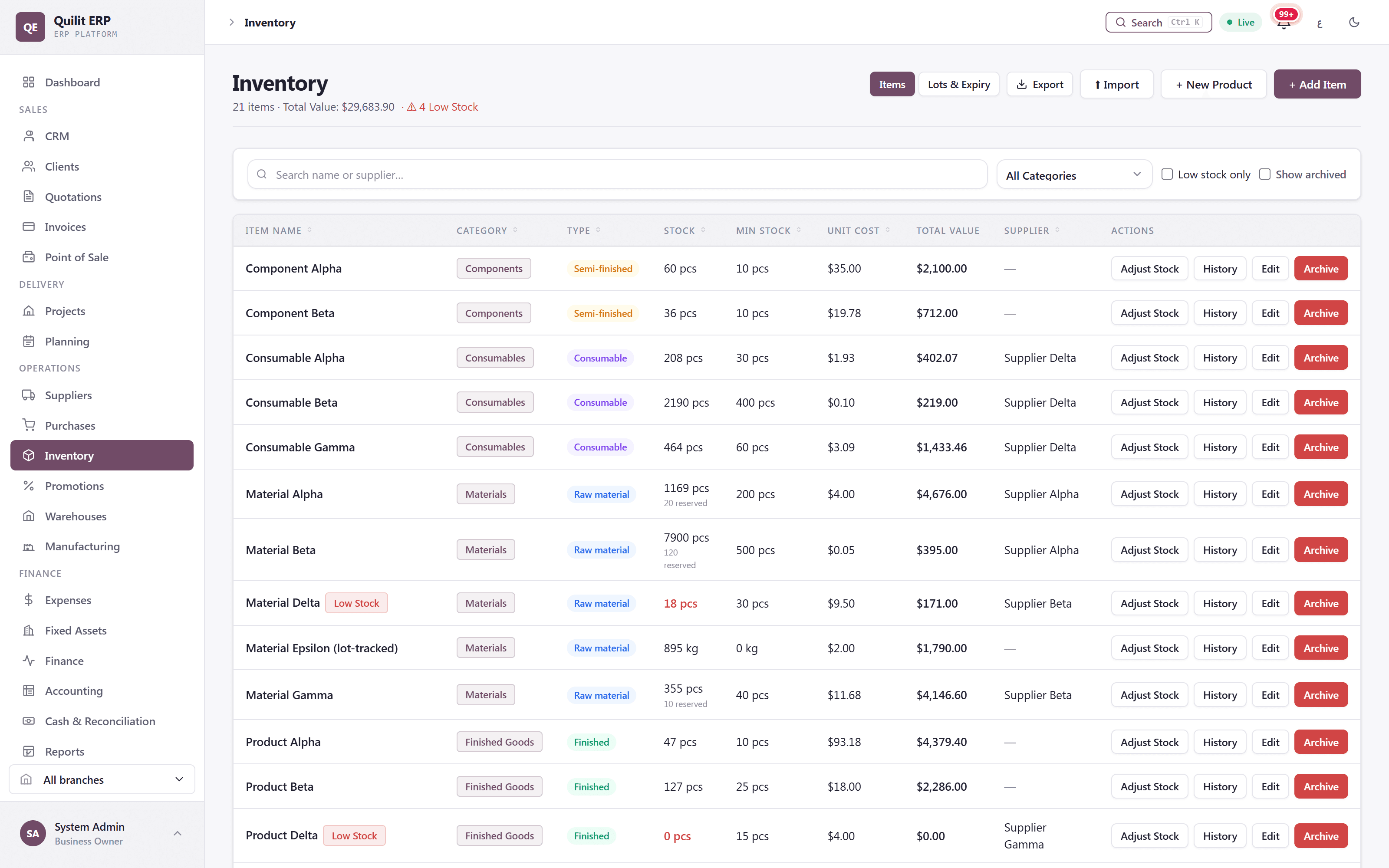Click New Product button
This screenshot has height=868, width=1389.
coord(1213,84)
